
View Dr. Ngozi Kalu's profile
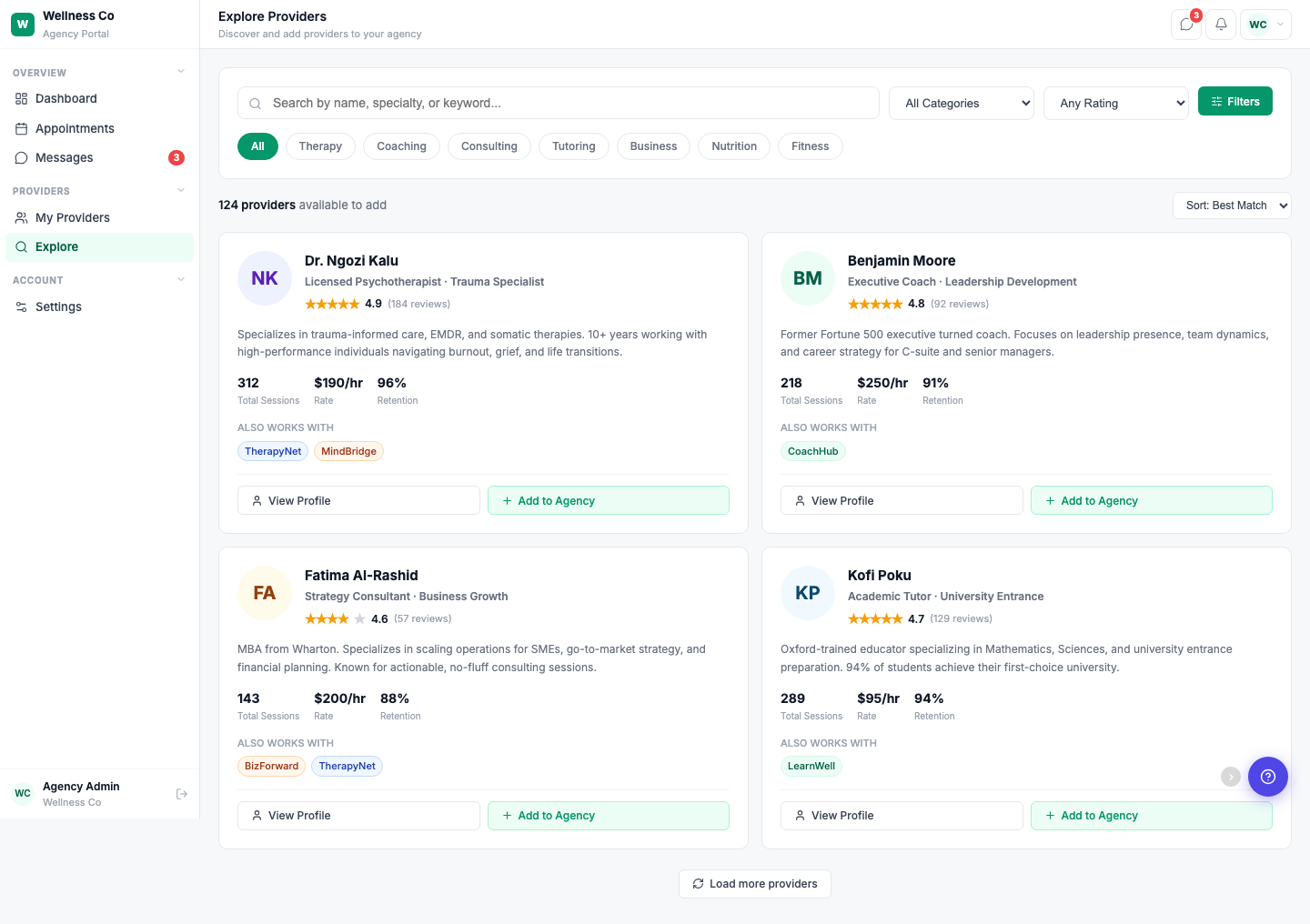click(358, 500)
